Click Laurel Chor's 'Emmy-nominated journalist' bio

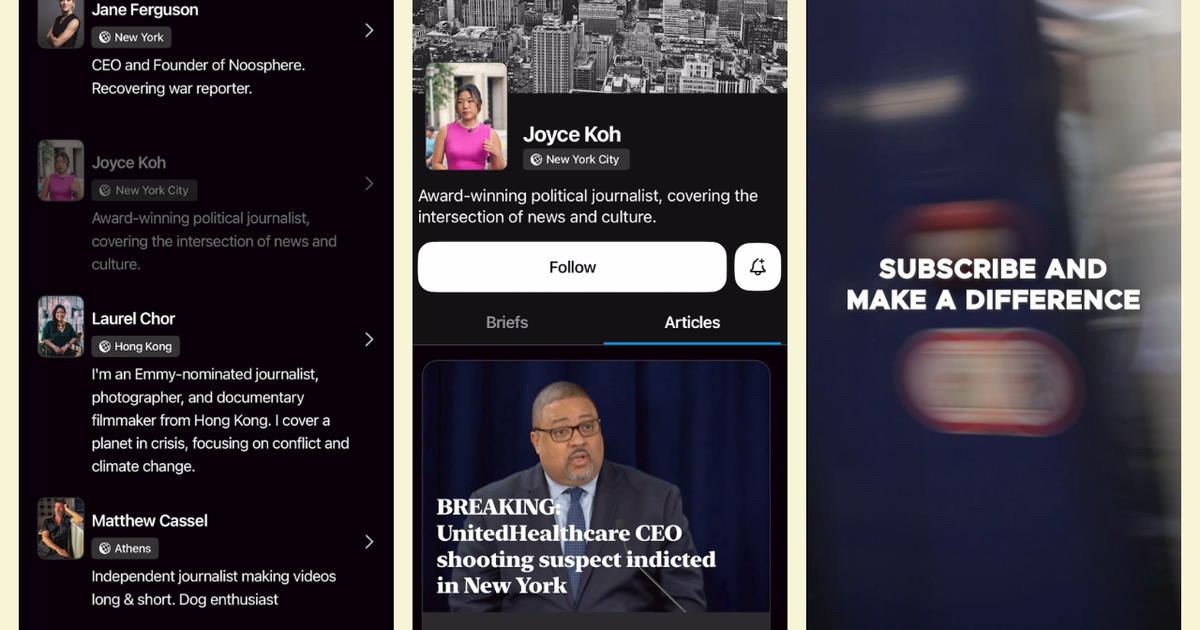point(221,420)
